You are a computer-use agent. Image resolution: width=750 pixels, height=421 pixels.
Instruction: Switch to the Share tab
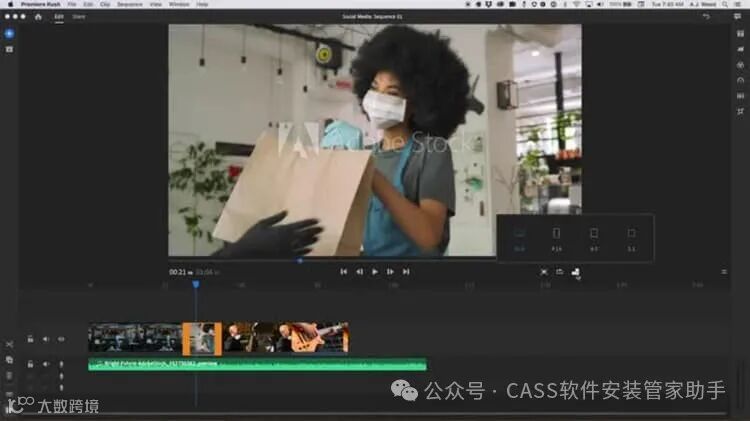79,17
